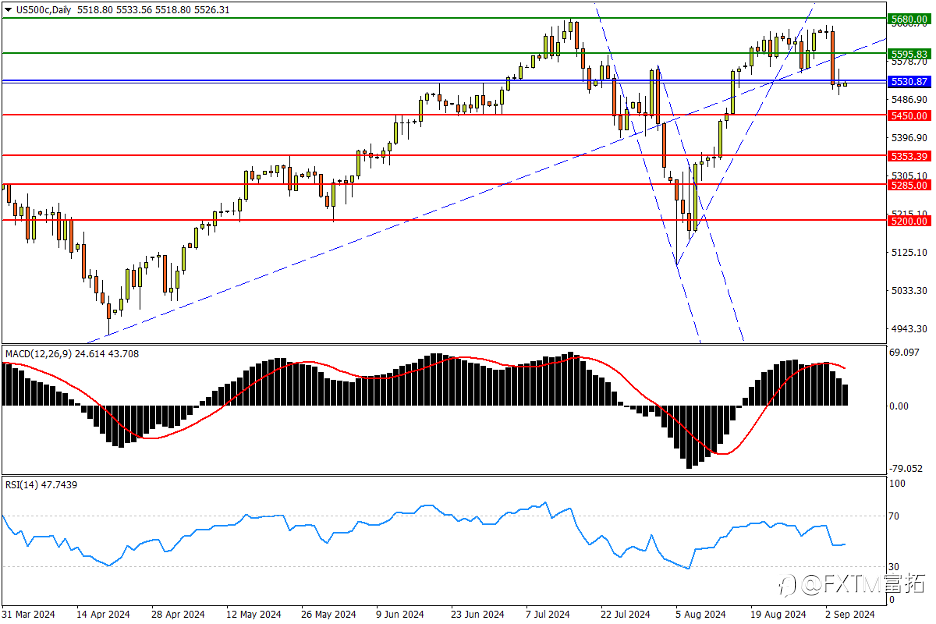Select the MACD zero level label 0.00
This screenshot has height=624, width=936.
(x=899, y=406)
